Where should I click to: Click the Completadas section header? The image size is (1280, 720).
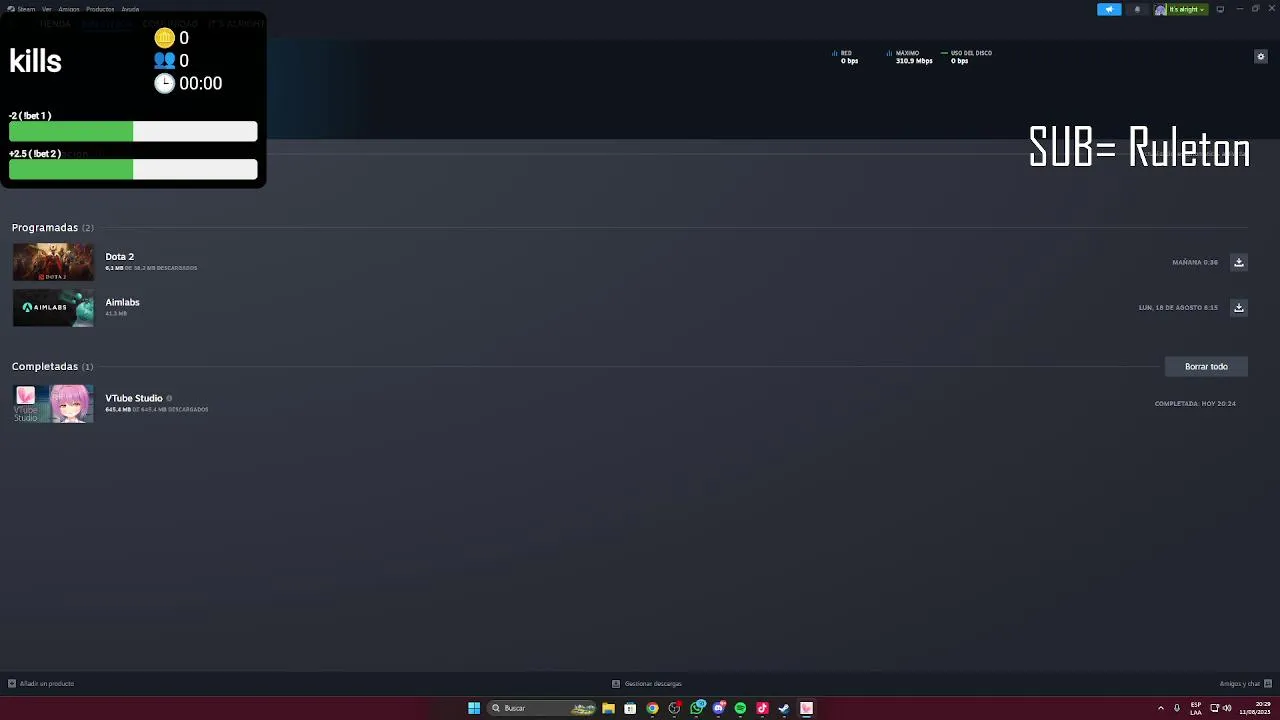pos(52,367)
